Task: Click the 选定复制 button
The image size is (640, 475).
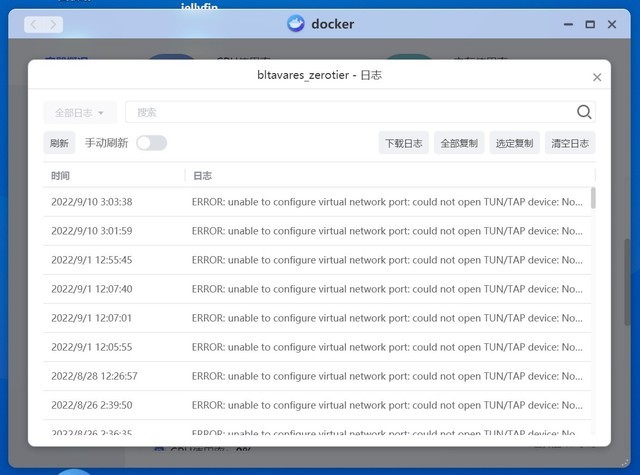Action: pyautogui.click(x=514, y=143)
